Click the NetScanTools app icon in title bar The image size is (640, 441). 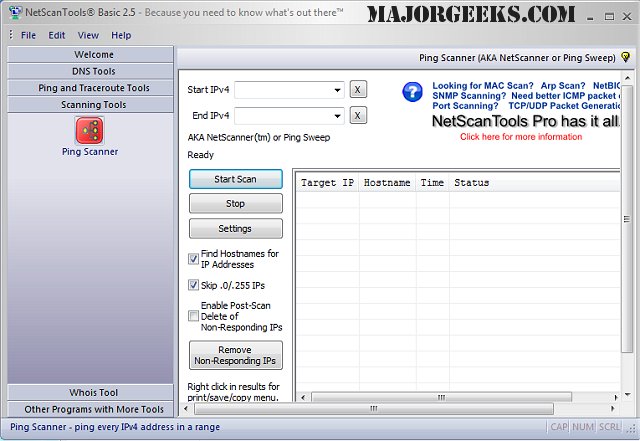[x=15, y=12]
